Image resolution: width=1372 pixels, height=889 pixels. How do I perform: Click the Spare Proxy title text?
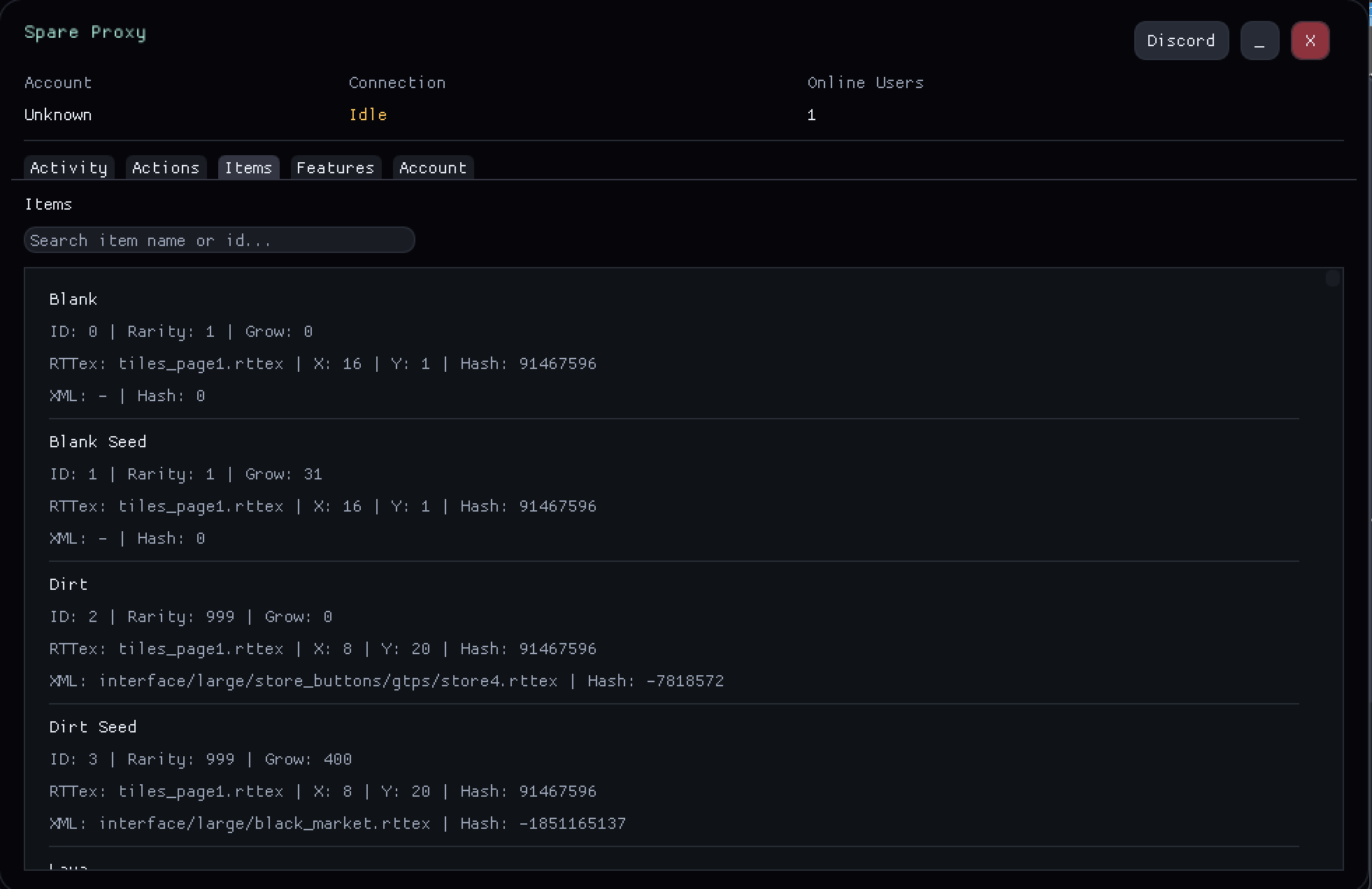point(85,32)
